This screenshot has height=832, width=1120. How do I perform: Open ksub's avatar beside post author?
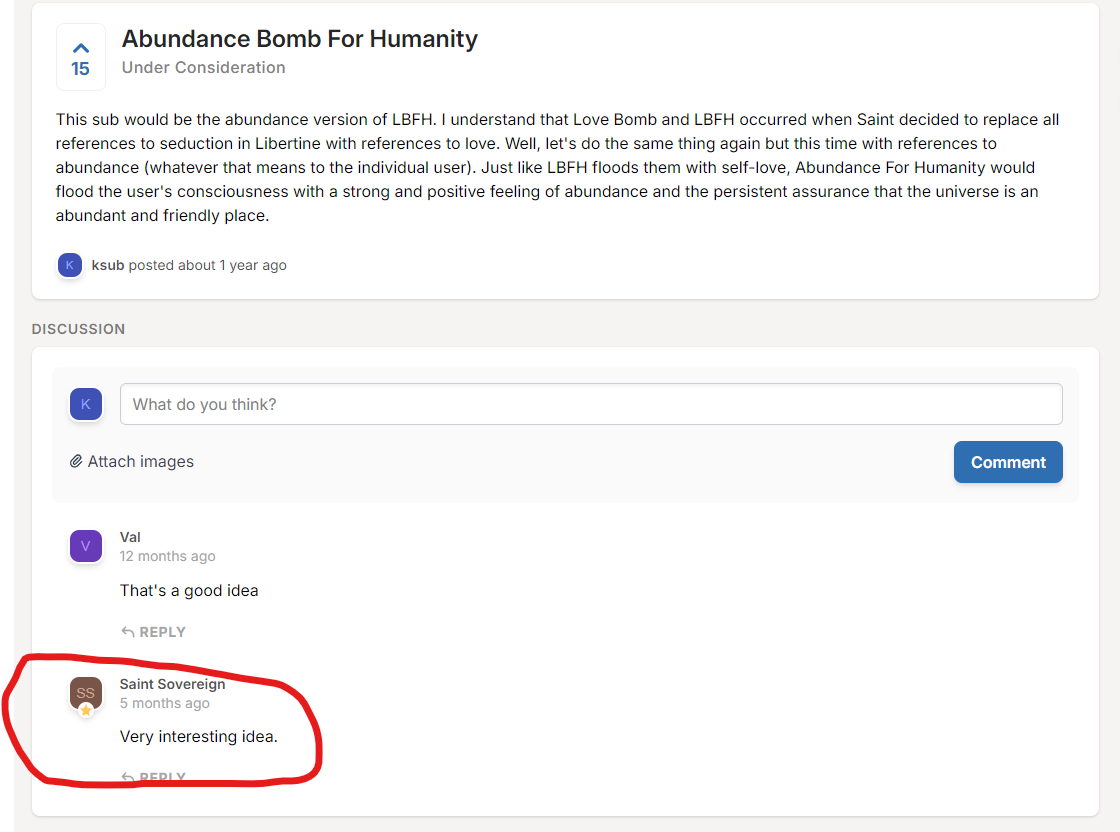(x=69, y=265)
